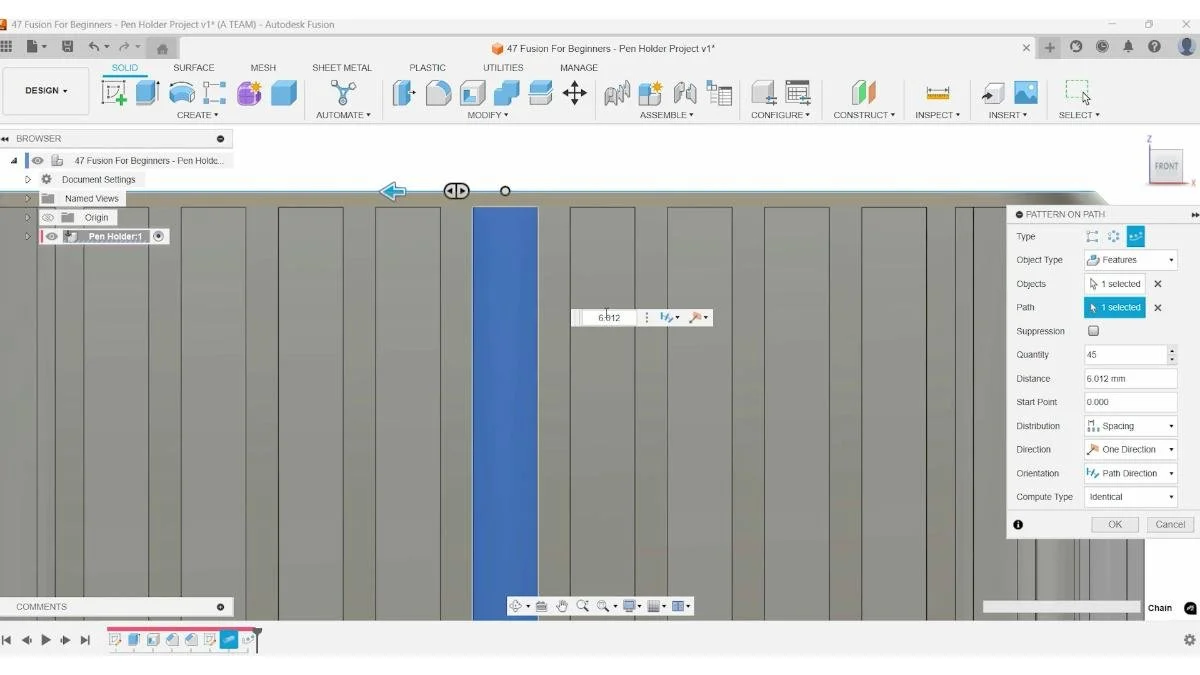This screenshot has height=675, width=1200.
Task: Select the Press Pull tool
Action: pyautogui.click(x=404, y=93)
